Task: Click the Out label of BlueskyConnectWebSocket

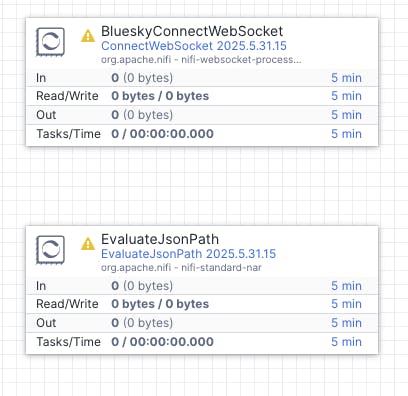Action: [x=46, y=115]
